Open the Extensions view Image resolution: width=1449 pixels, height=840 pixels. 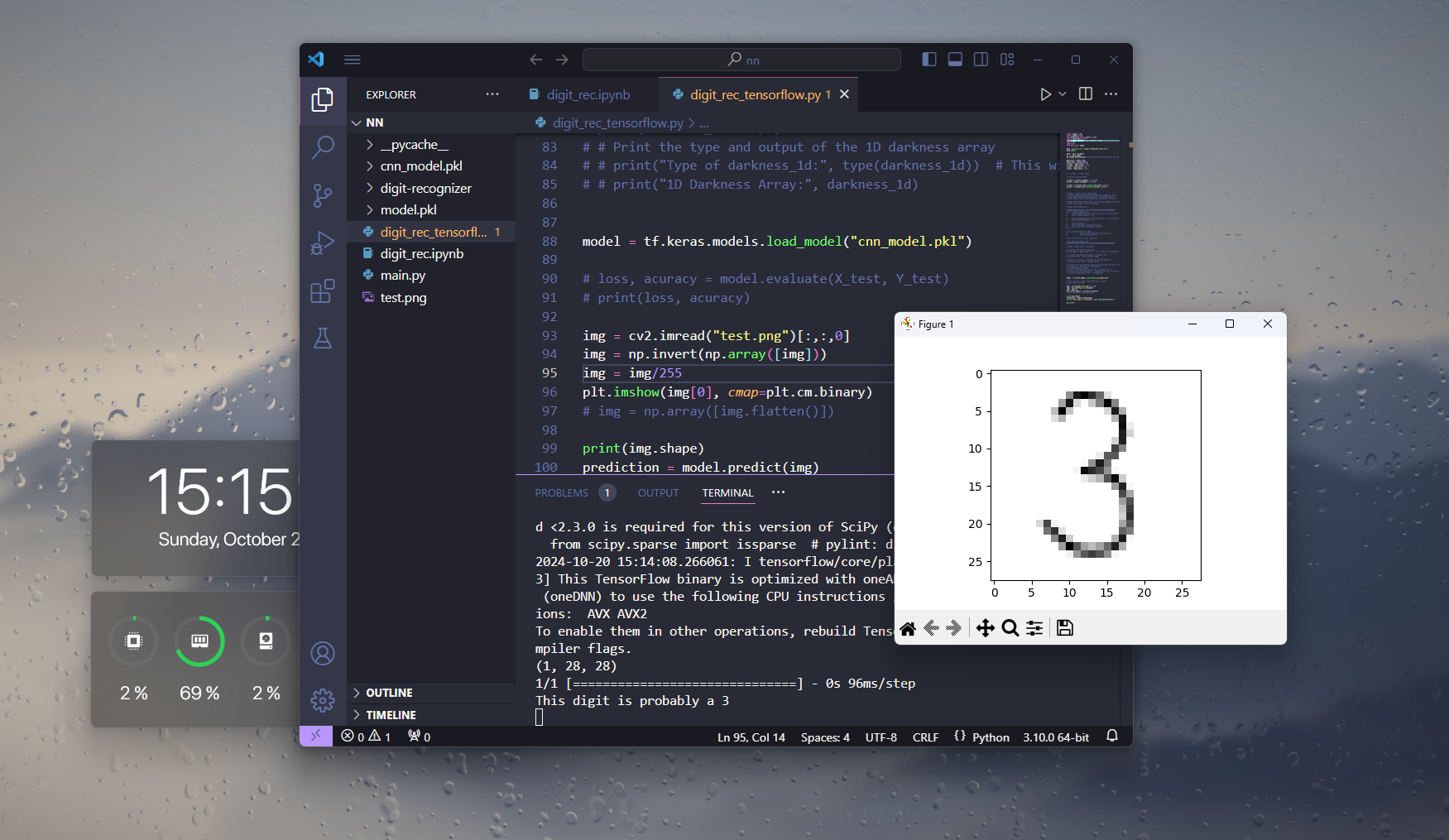click(322, 291)
